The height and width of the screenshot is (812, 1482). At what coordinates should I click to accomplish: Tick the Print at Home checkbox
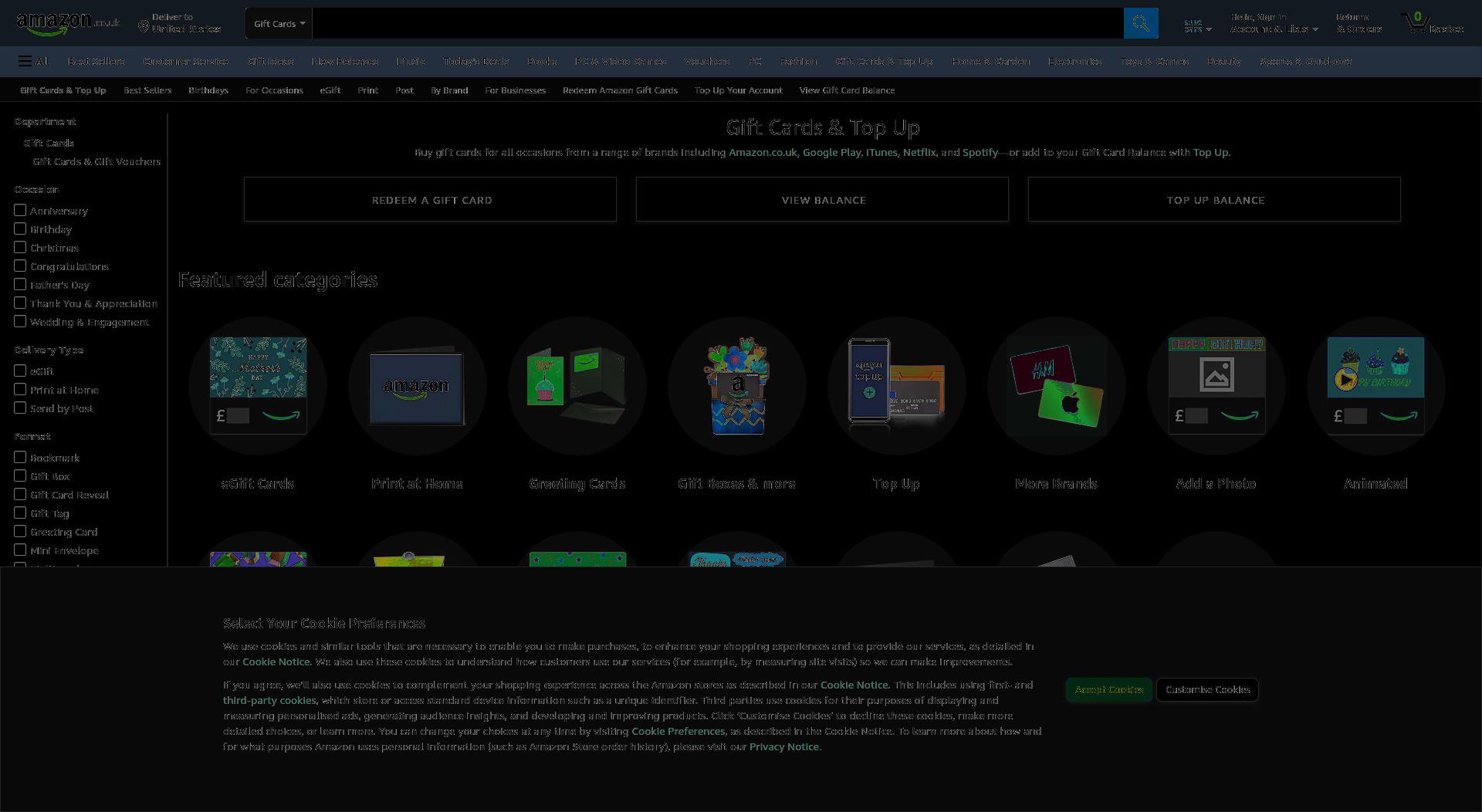20,389
